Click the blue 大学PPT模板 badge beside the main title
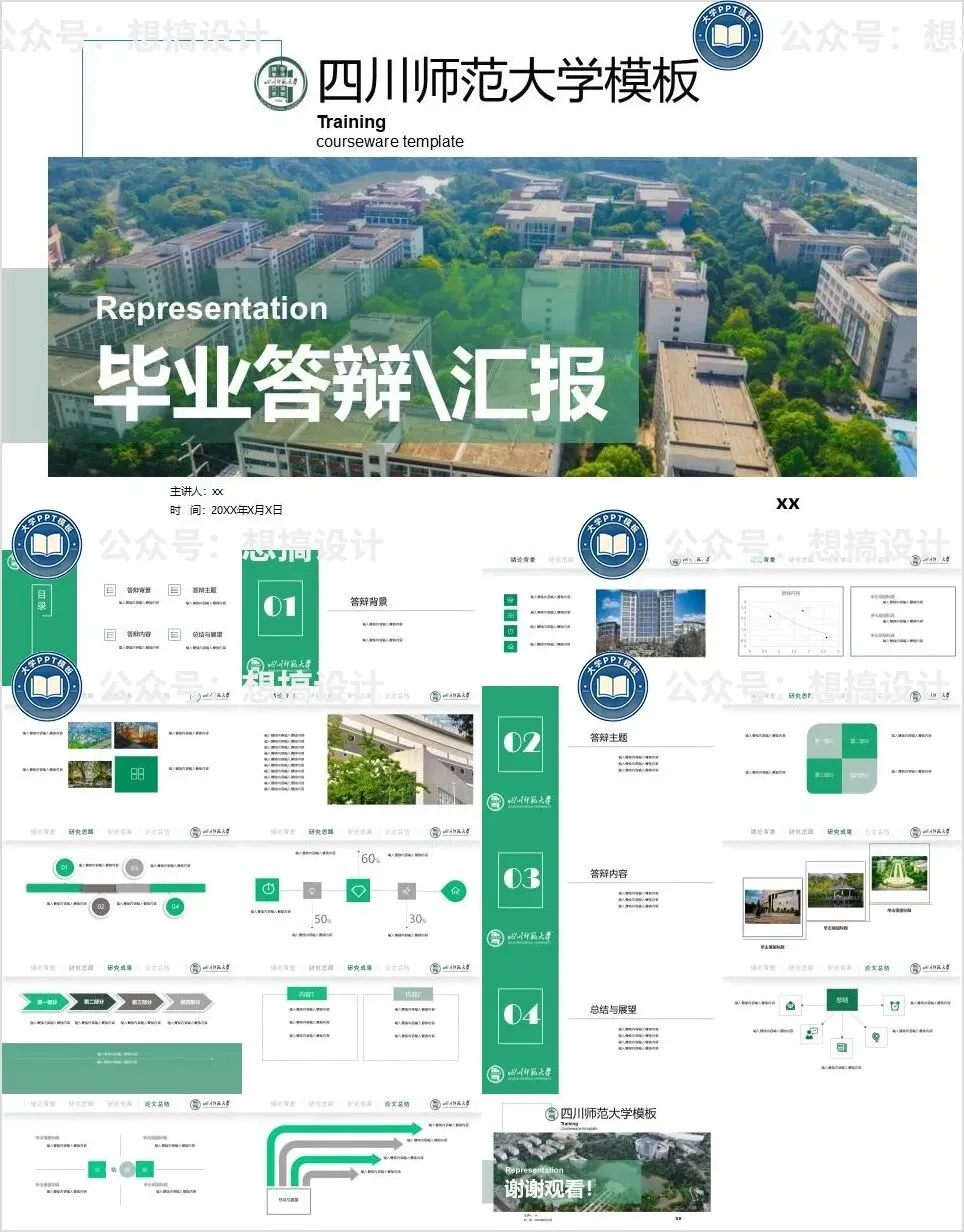Screen dimensions: 964x1232 (x=729, y=34)
